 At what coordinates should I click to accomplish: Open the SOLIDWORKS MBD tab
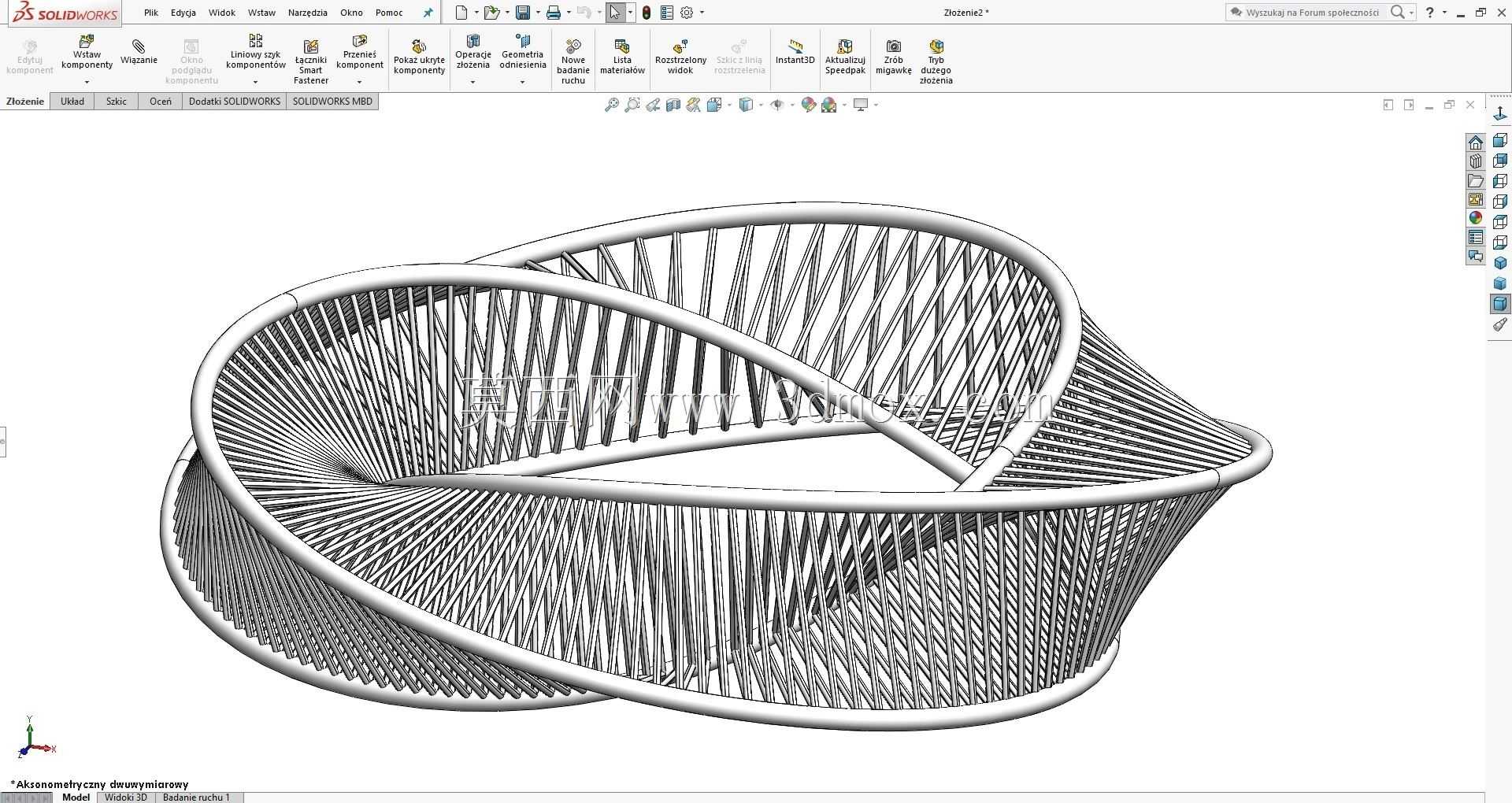click(332, 102)
